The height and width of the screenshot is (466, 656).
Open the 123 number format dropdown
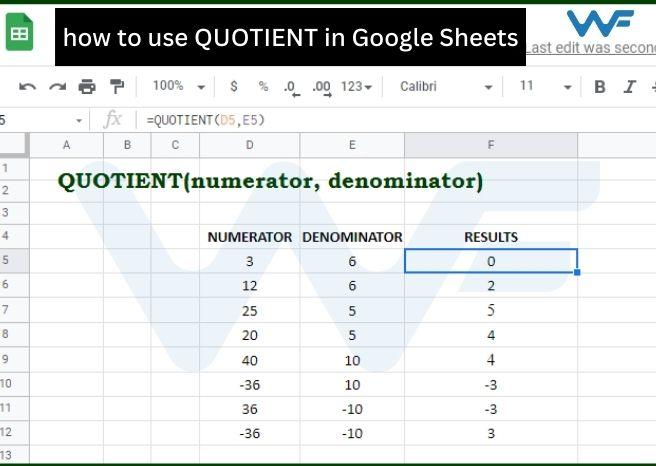[356, 87]
